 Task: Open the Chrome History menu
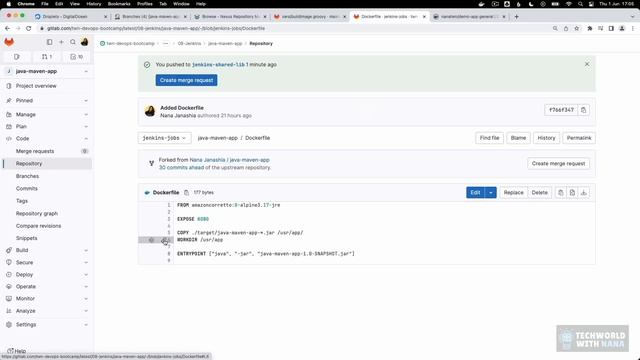[x=93, y=4]
